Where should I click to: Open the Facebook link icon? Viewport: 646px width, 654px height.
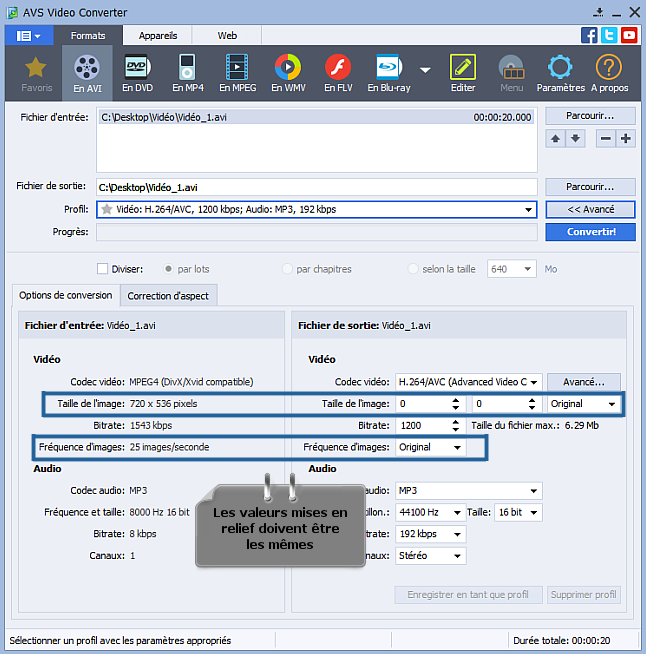click(589, 35)
